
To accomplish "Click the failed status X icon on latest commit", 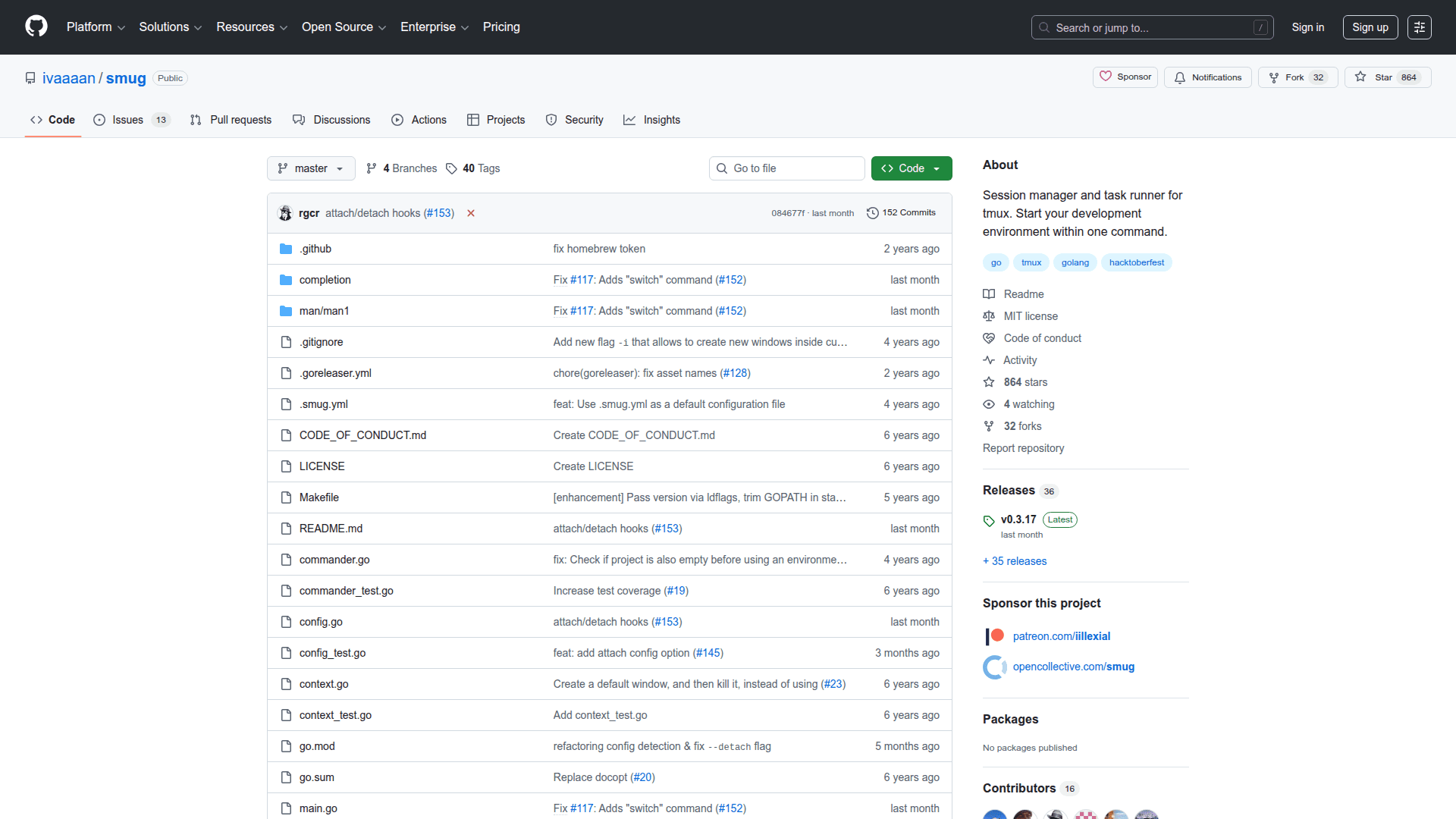I will point(471,213).
